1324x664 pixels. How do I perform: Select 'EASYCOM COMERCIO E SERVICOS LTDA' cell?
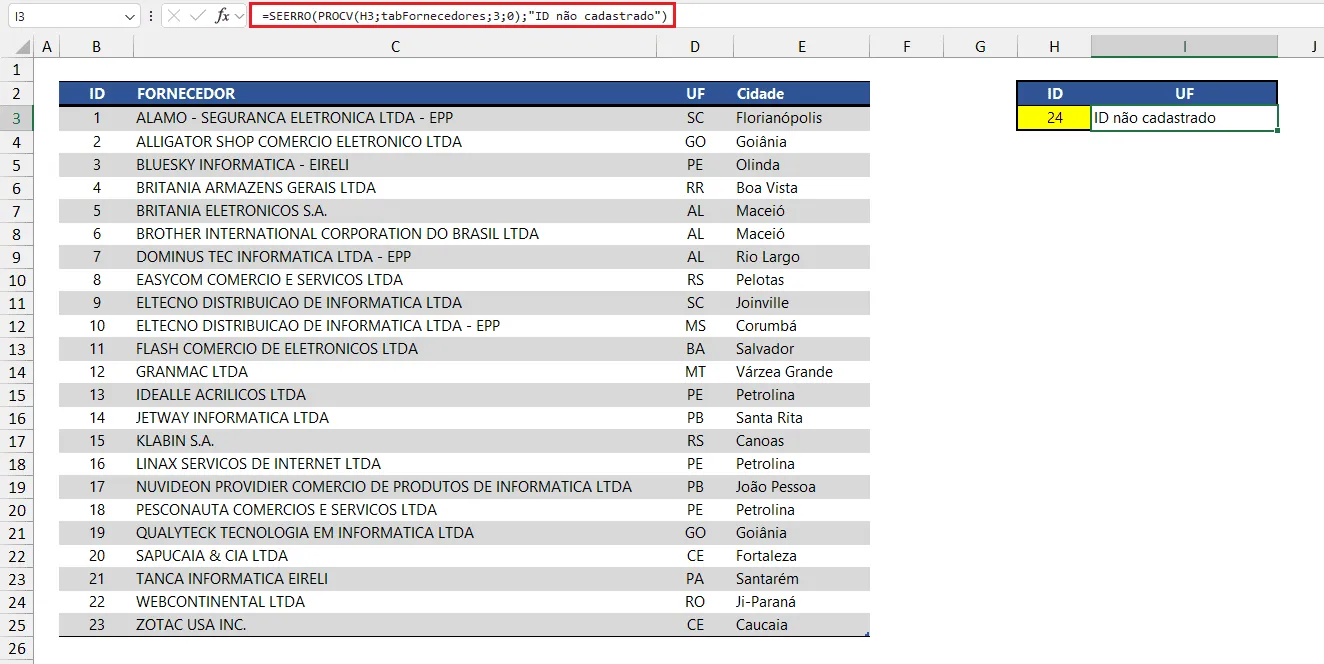[x=396, y=279]
